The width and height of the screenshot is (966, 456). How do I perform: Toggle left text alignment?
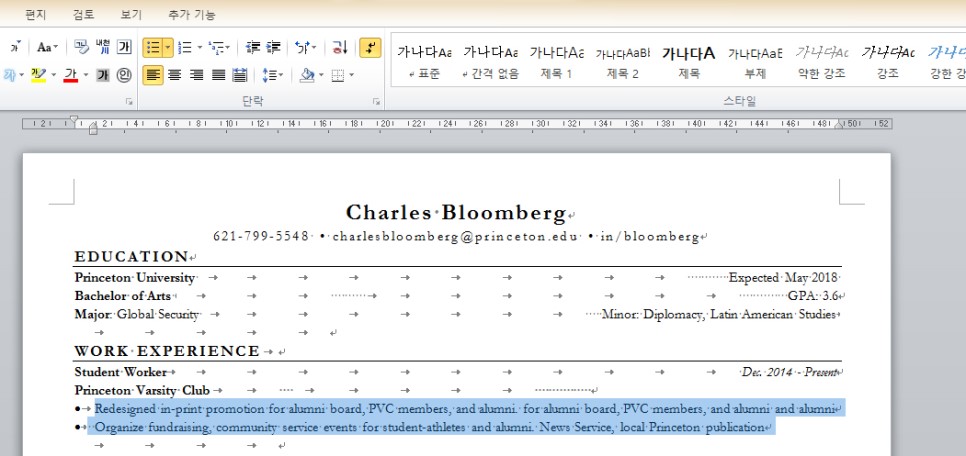(153, 75)
